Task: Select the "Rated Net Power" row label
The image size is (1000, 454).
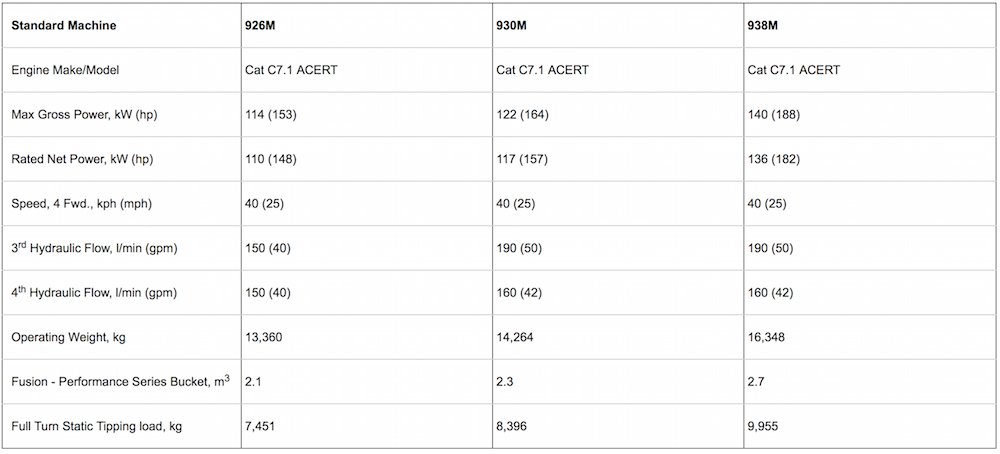Action: 83,159
